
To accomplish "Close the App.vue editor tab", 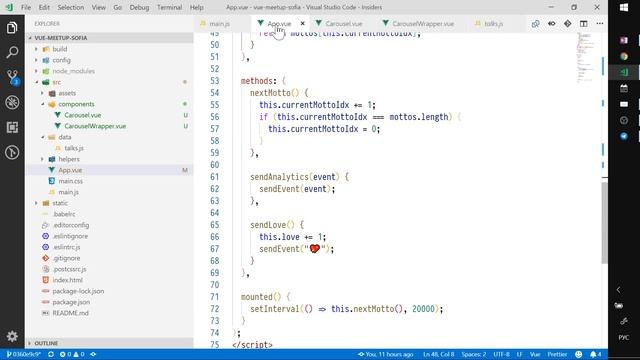I will pos(302,24).
